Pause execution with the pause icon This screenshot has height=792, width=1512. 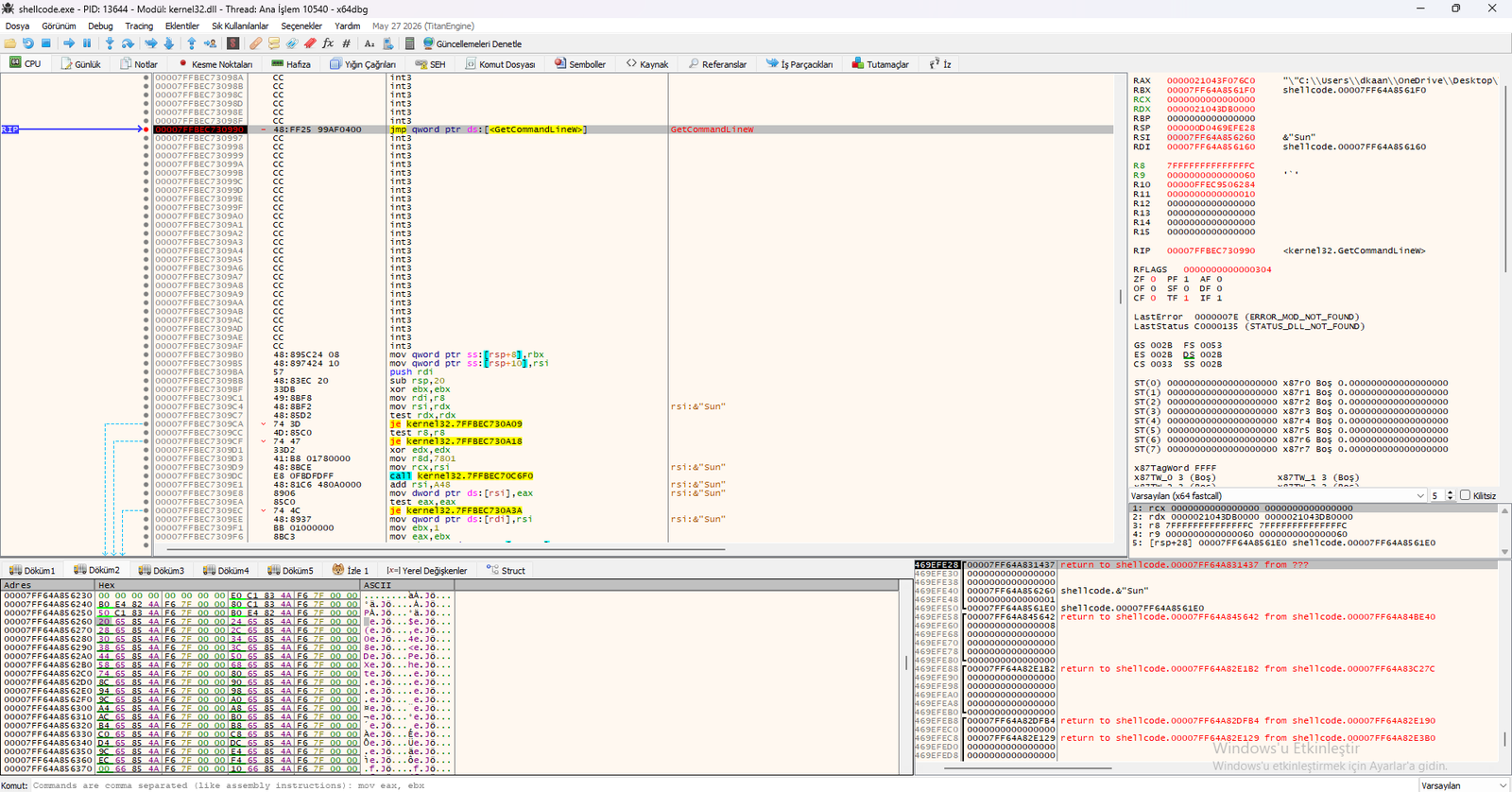(x=87, y=43)
